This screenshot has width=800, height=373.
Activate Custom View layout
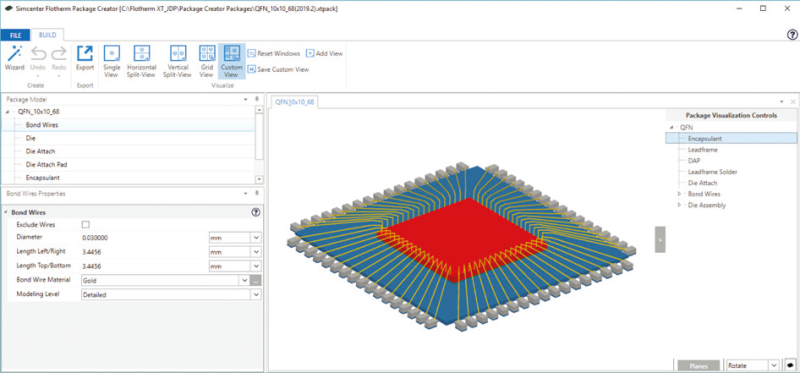(232, 61)
